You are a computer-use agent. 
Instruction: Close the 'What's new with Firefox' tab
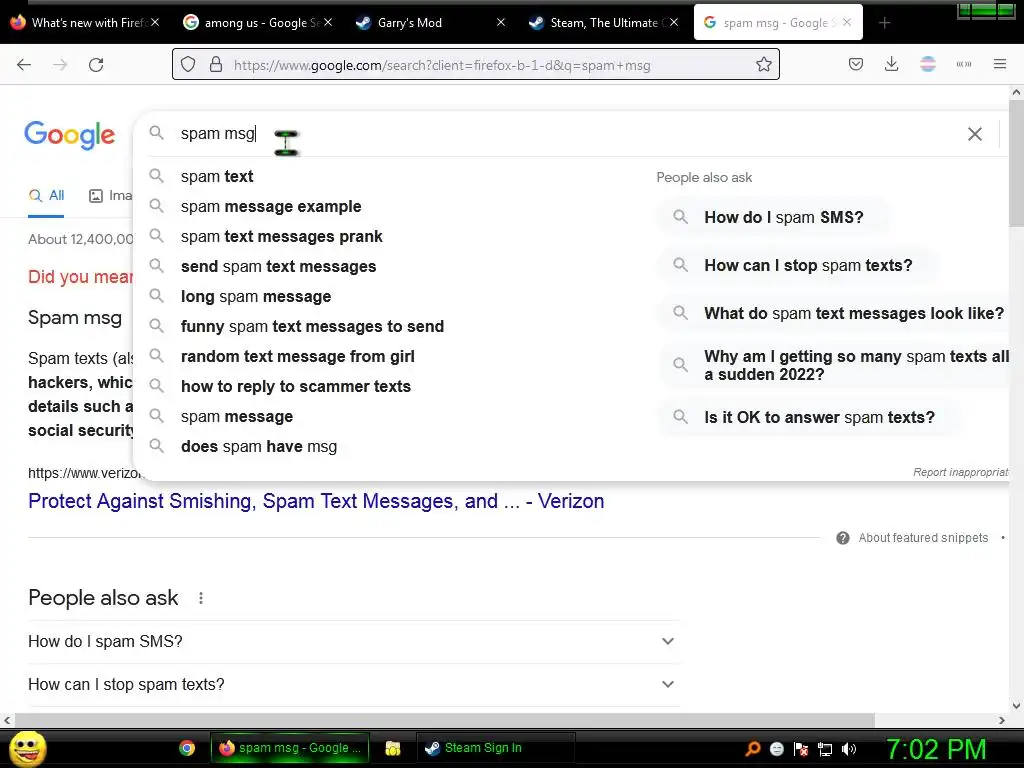pos(155,22)
